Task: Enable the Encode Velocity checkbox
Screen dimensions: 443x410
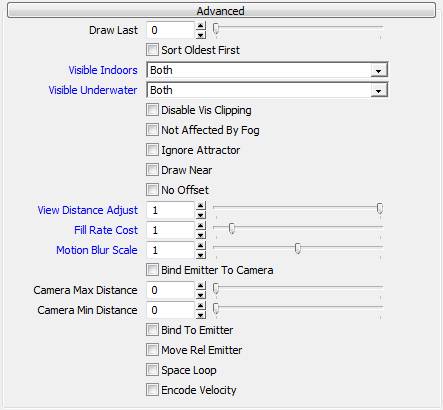Action: click(x=152, y=390)
